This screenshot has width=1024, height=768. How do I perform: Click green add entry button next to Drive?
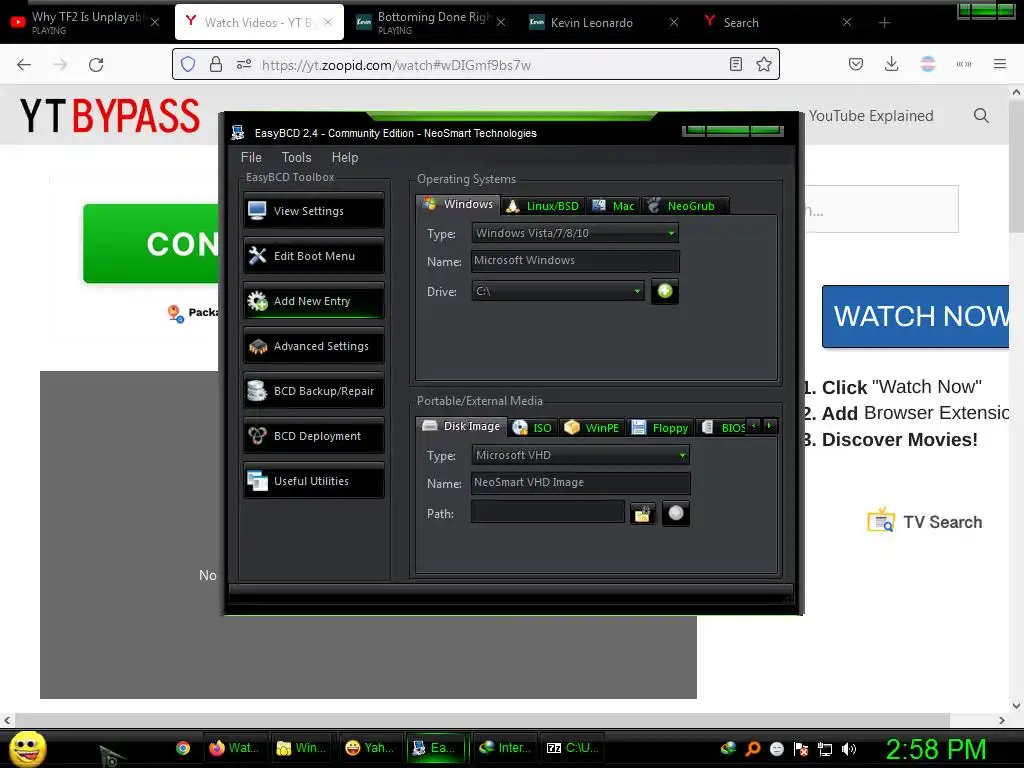point(665,291)
